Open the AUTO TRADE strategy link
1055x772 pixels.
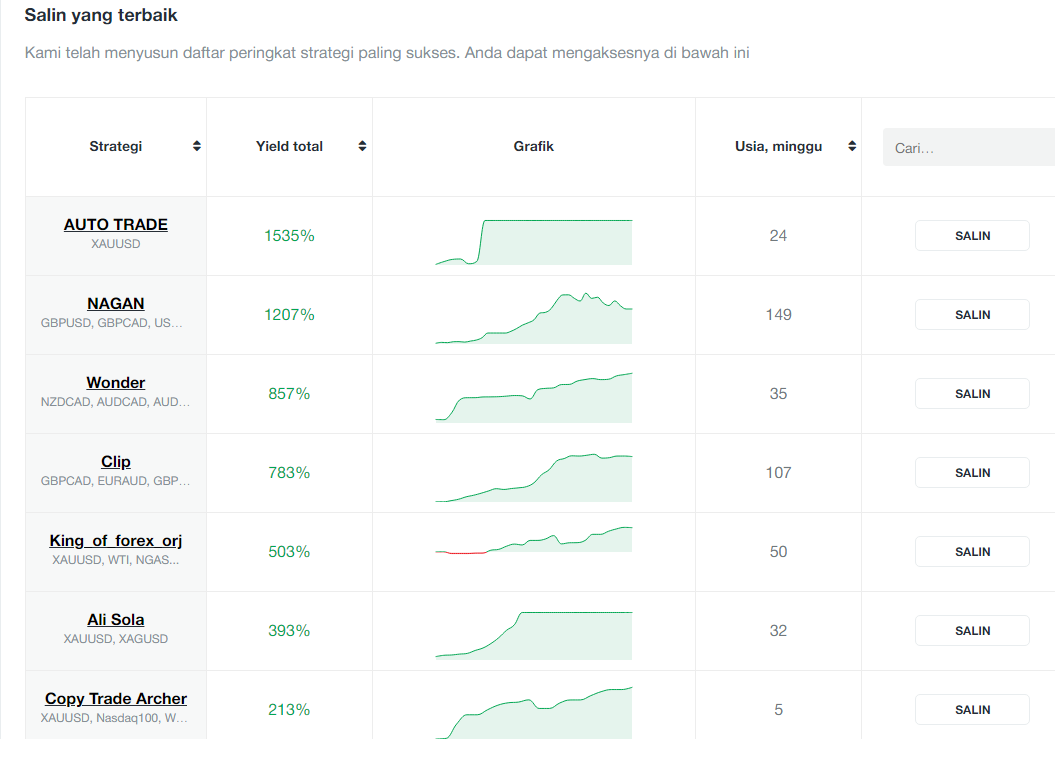[x=116, y=225]
